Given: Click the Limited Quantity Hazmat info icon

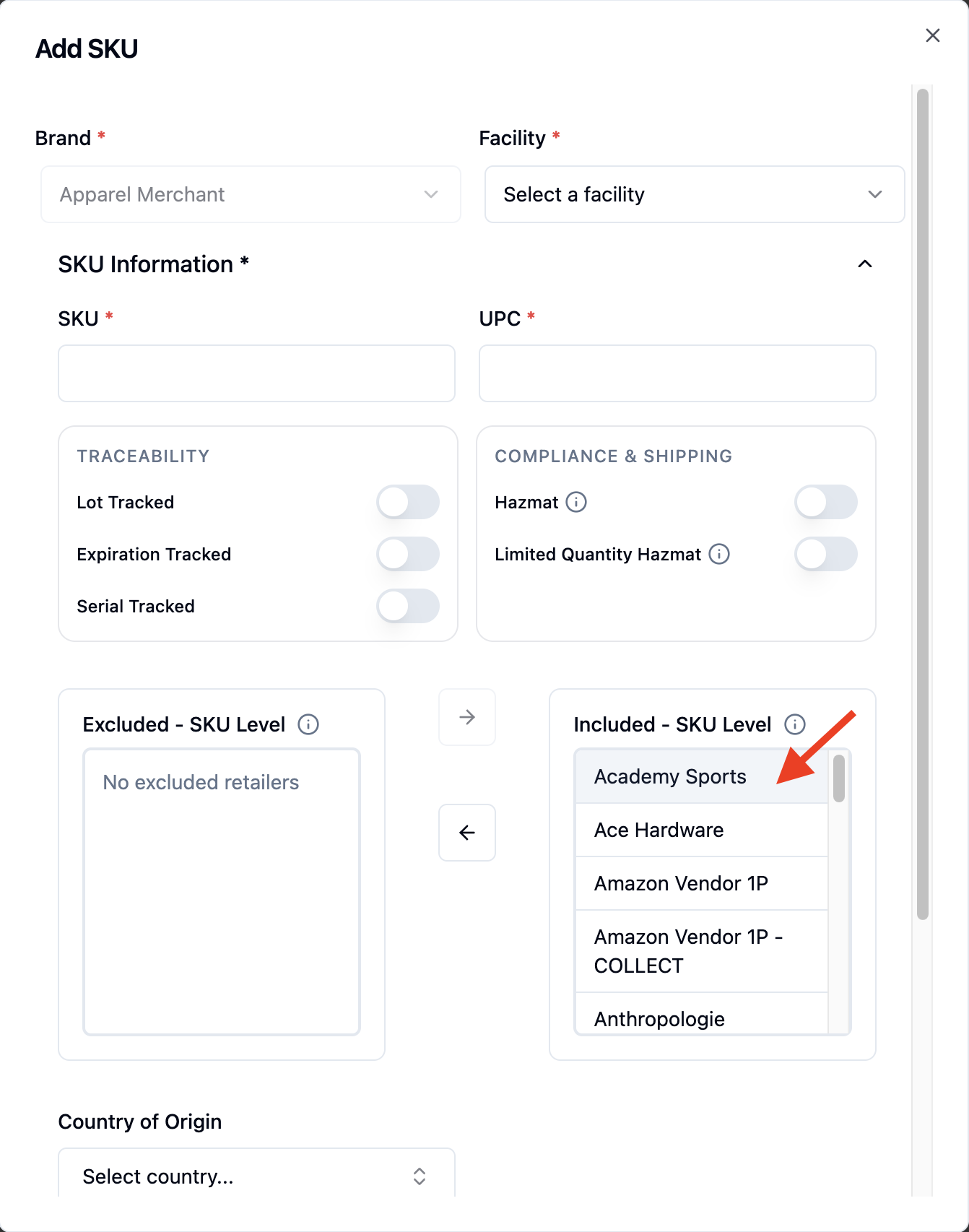Looking at the screenshot, I should tap(719, 554).
